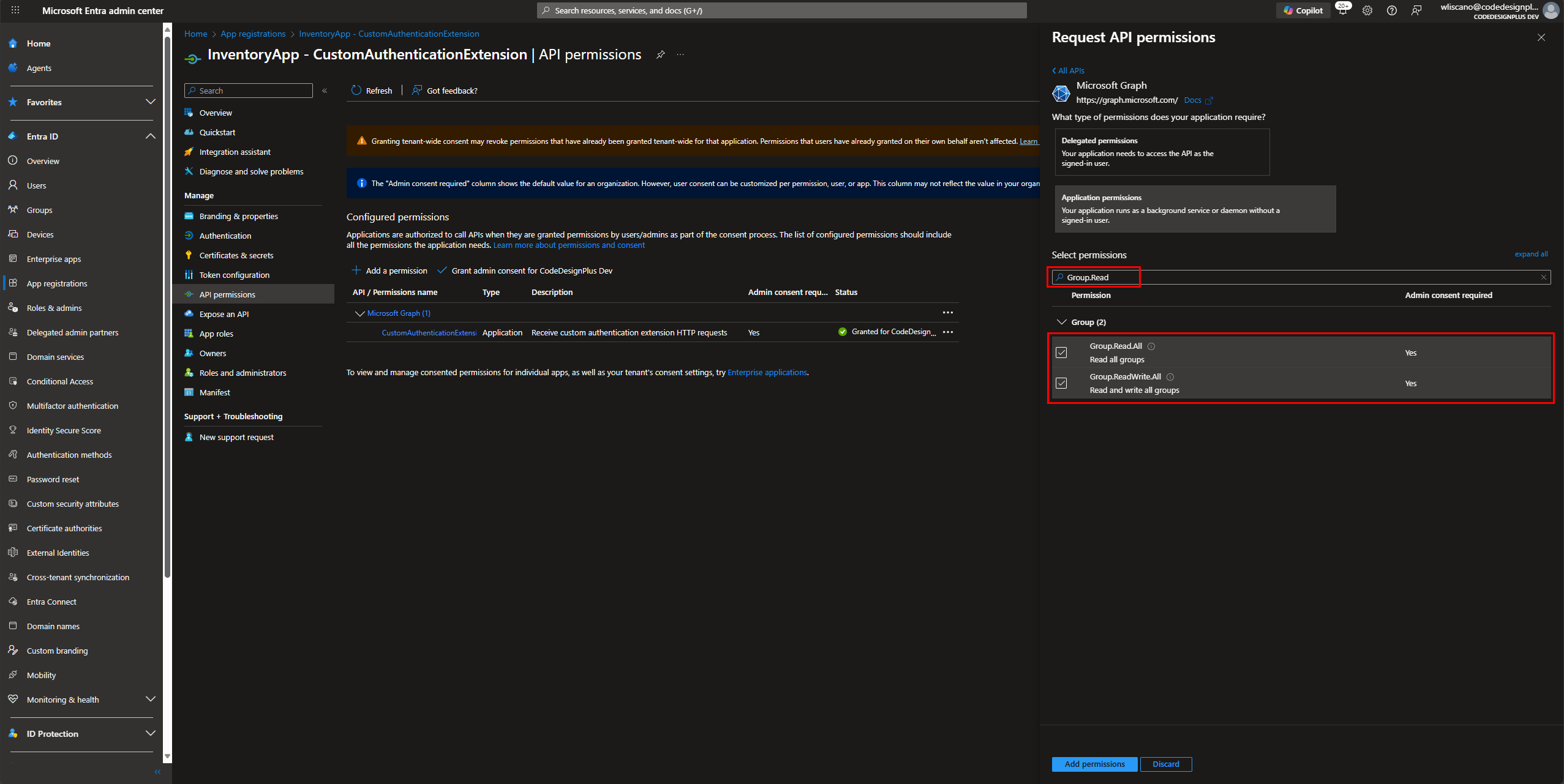
Task: Open Token configuration
Action: click(x=234, y=275)
